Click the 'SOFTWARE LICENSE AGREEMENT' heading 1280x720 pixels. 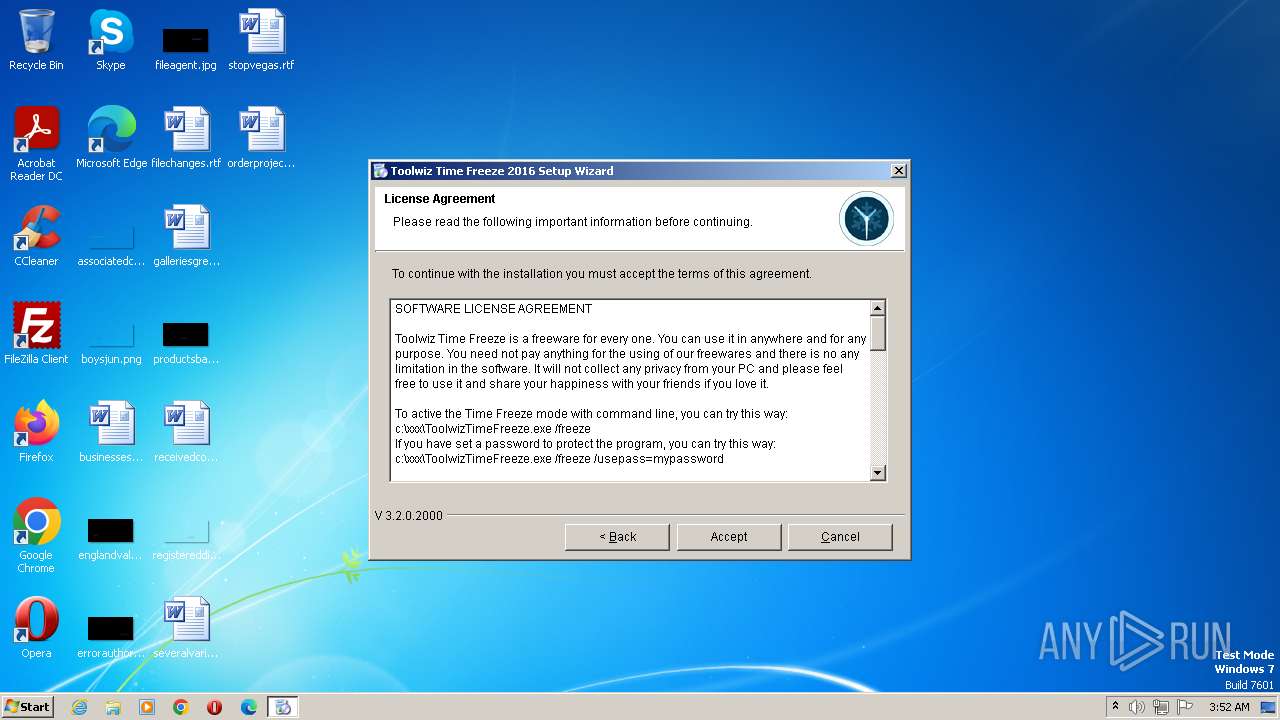click(x=493, y=309)
